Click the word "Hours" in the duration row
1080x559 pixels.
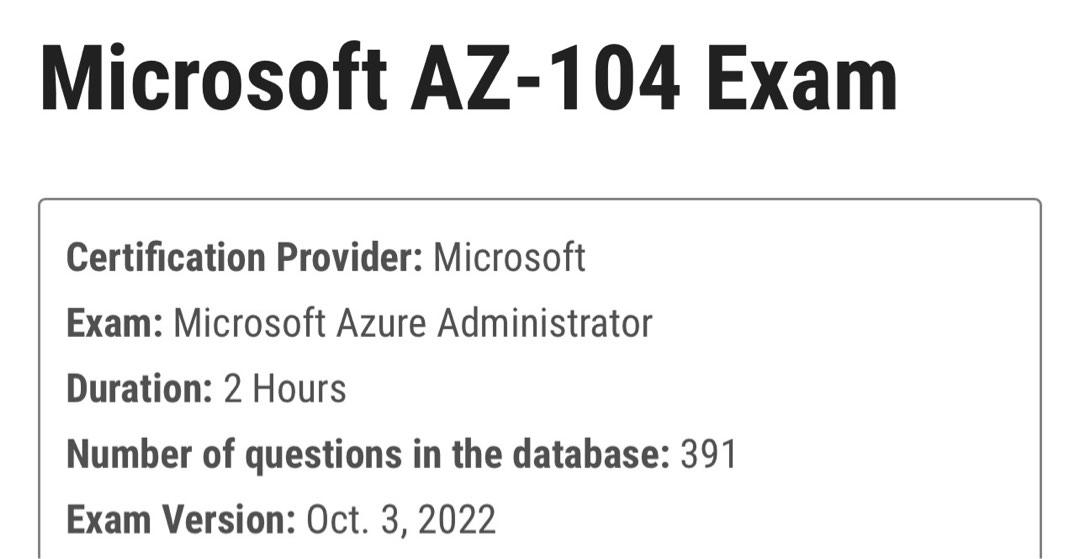300,388
